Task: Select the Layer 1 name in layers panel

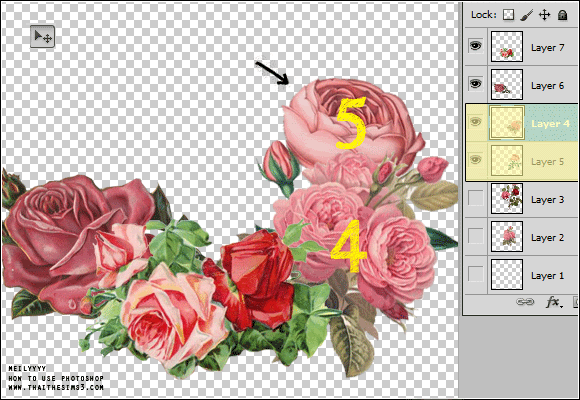Action: [547, 276]
